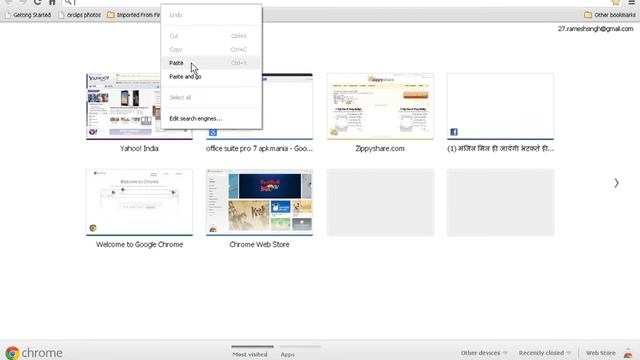Viewport: 640px width, 360px height.
Task: Open Getting Started bookmark
Action: coord(28,15)
